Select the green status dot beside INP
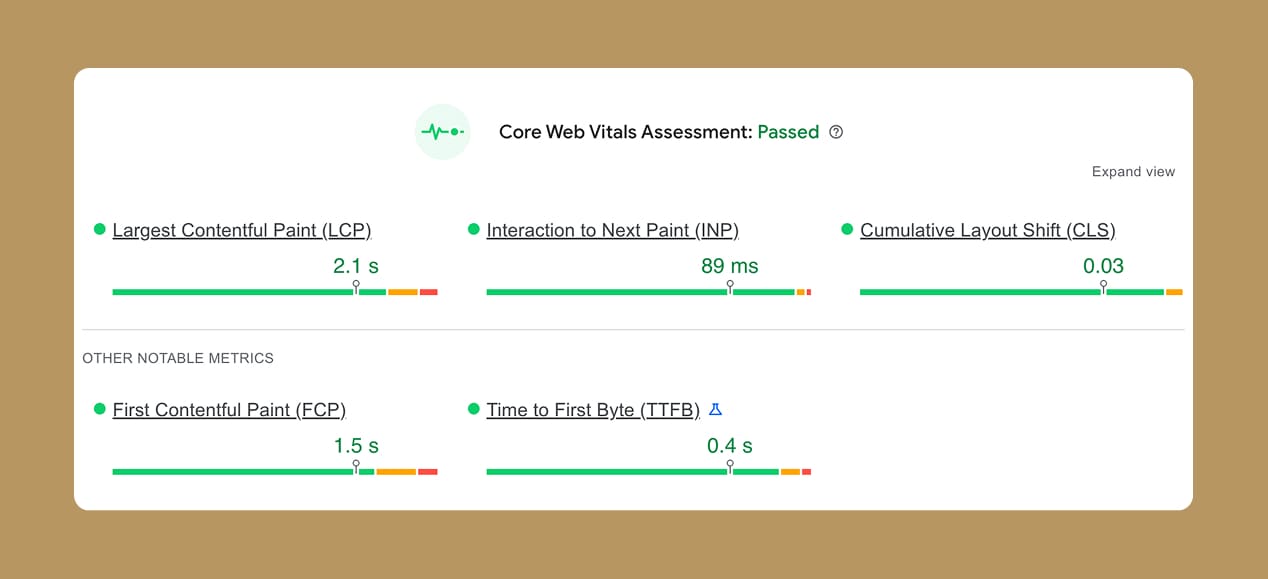Viewport: 1268px width, 579px height. 472,229
